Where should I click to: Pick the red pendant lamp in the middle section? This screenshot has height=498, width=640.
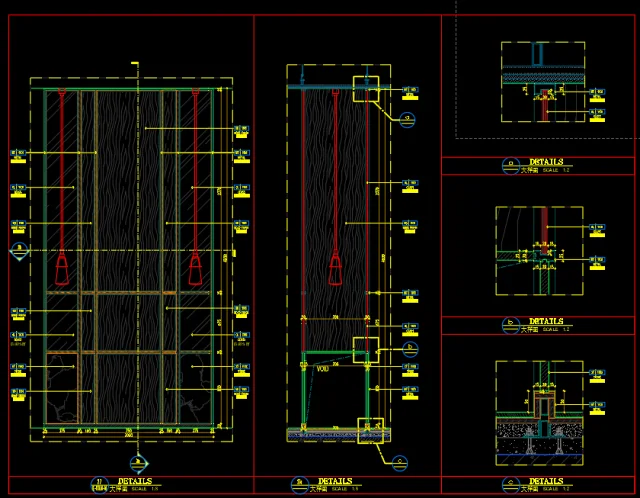pyautogui.click(x=336, y=268)
